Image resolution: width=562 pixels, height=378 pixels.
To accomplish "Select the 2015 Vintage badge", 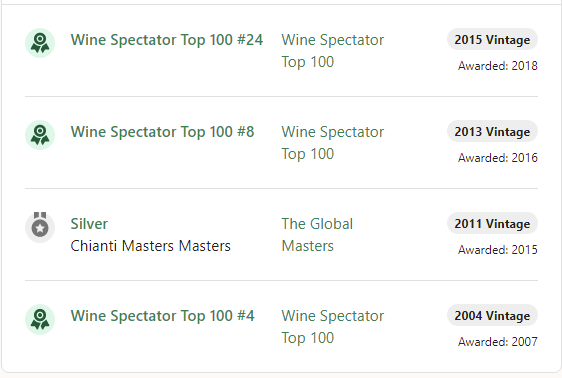I will tap(492, 39).
